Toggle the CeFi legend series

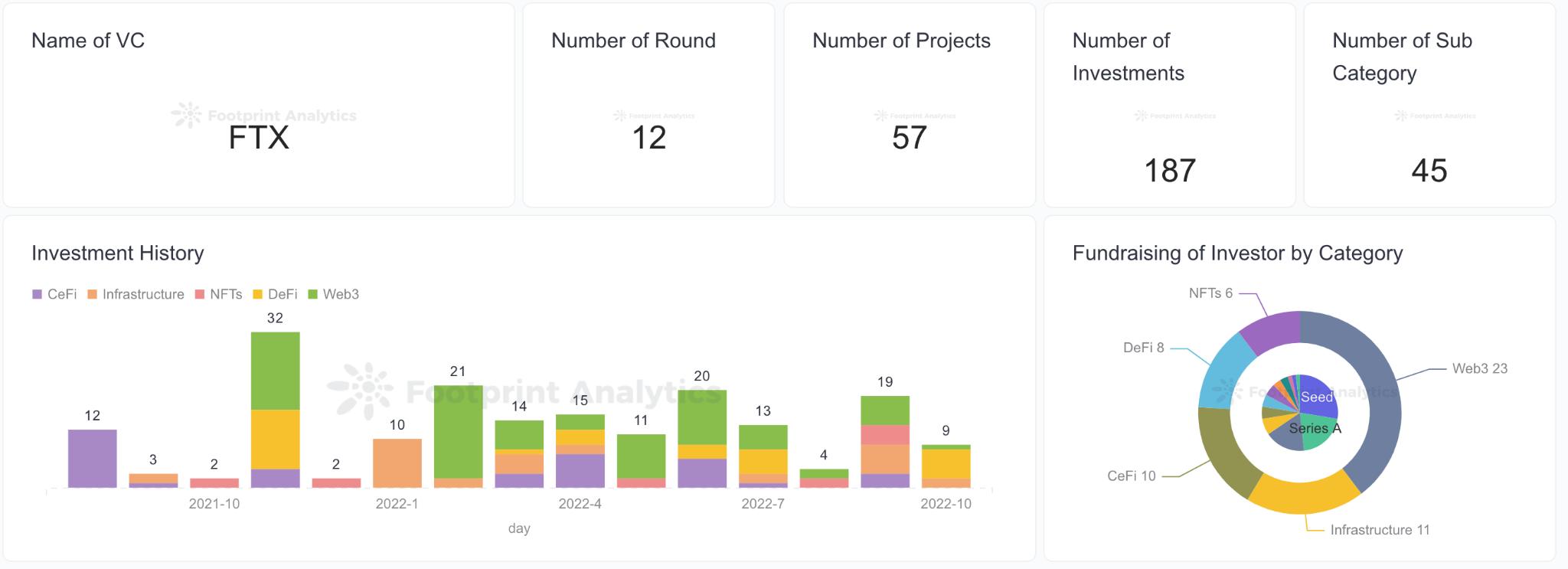[54, 294]
